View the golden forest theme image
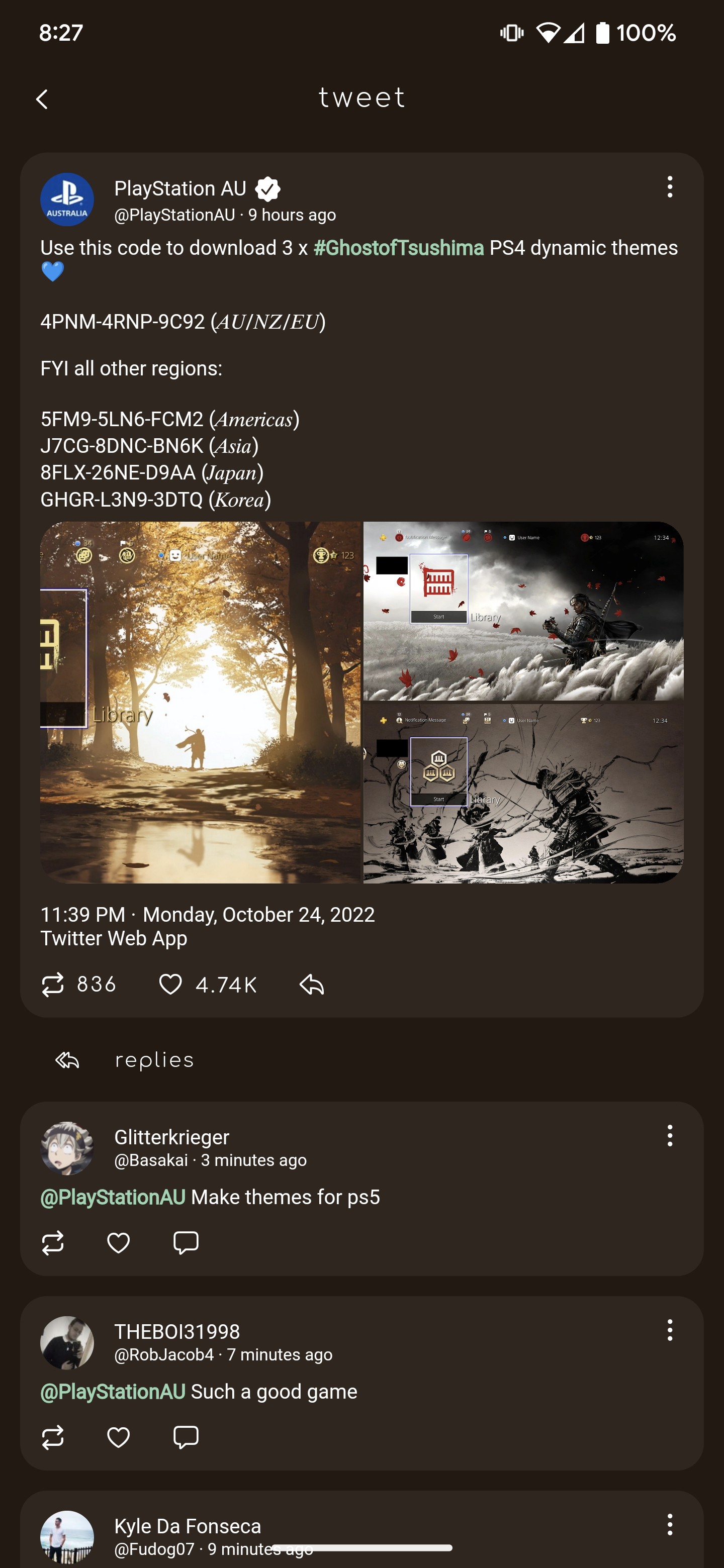The image size is (724, 1568). coord(200,703)
